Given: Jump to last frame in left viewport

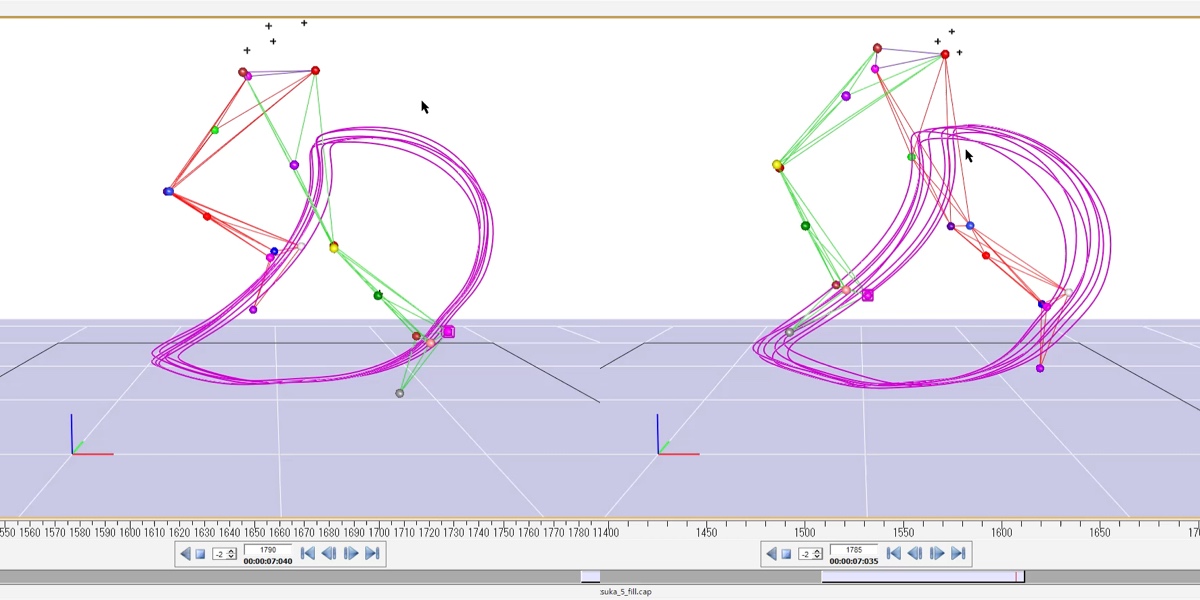Looking at the screenshot, I should (372, 553).
